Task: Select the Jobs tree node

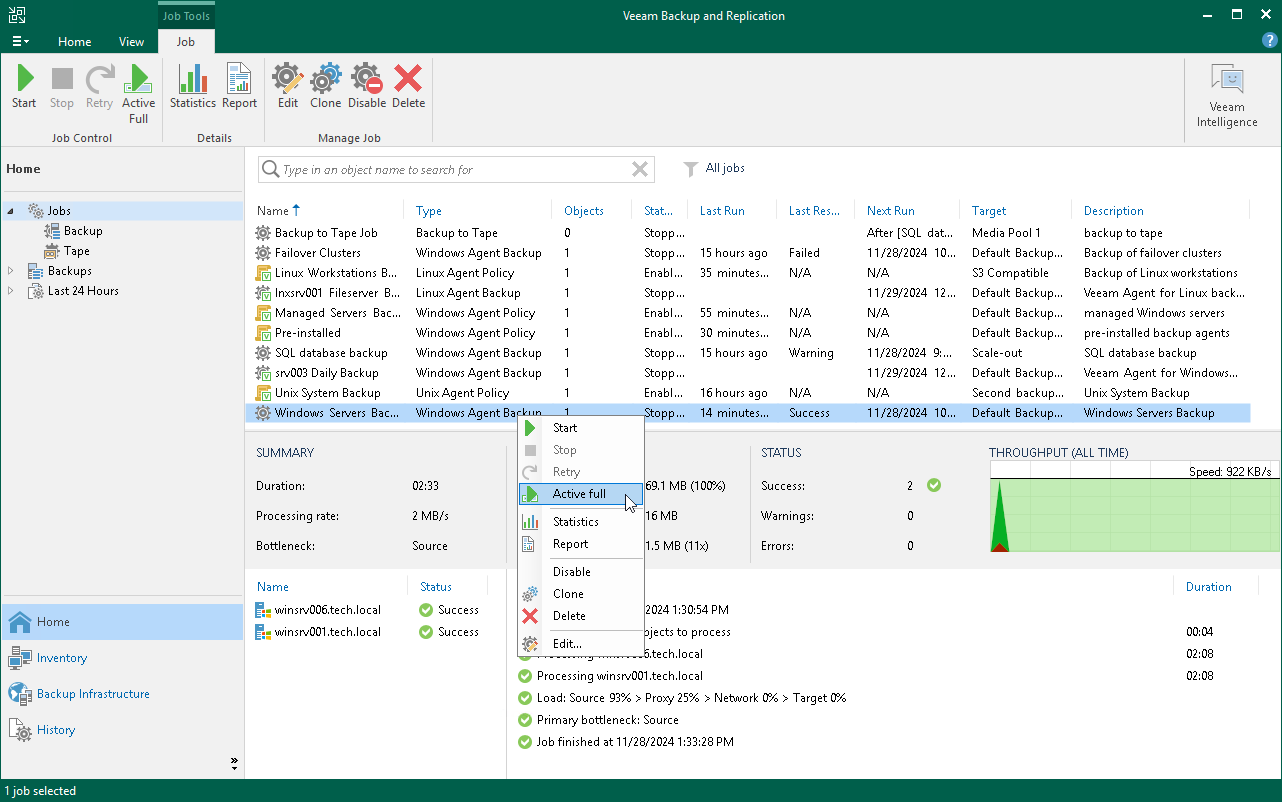Action: 59,211
